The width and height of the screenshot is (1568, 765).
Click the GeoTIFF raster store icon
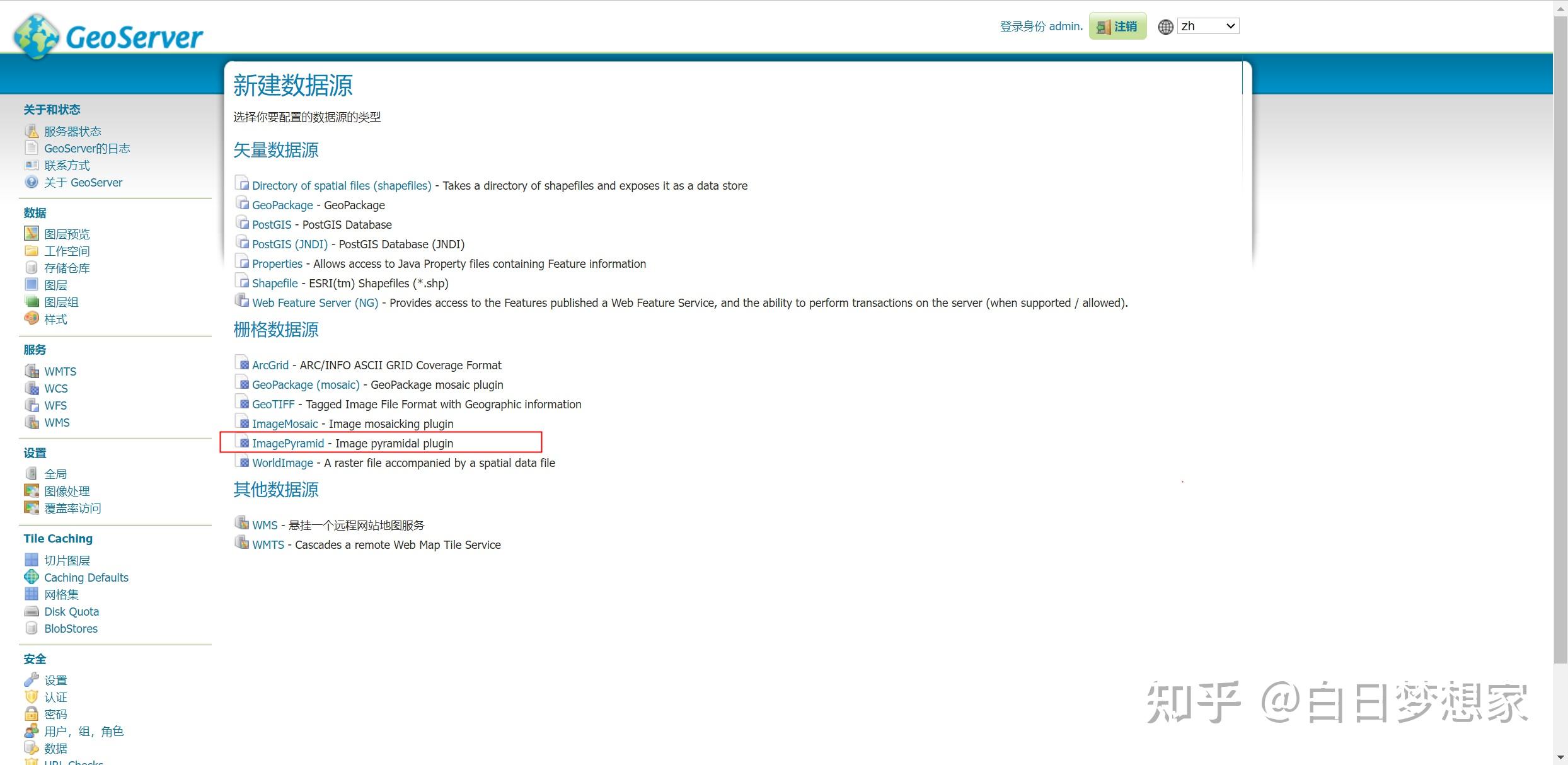pos(242,403)
